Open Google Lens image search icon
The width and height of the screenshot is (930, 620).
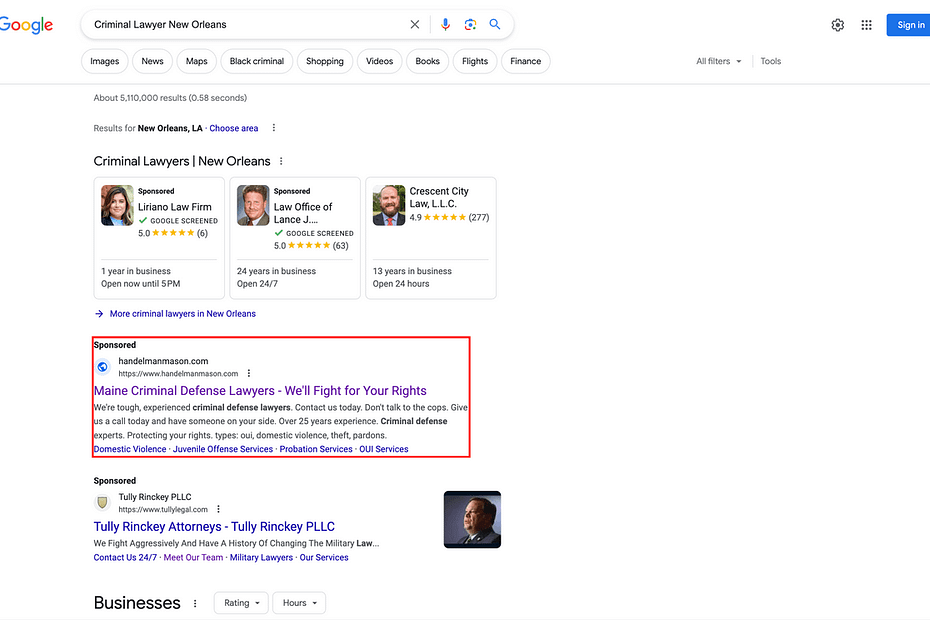pos(470,24)
